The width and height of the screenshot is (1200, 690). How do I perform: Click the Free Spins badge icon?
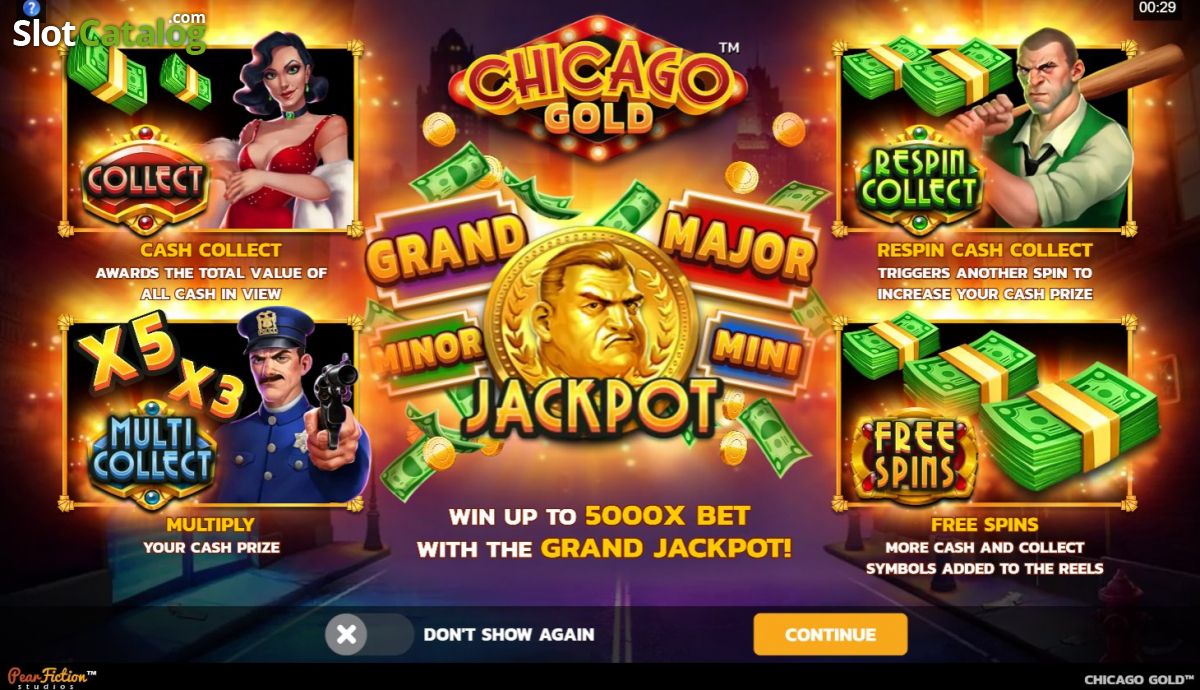(913, 456)
